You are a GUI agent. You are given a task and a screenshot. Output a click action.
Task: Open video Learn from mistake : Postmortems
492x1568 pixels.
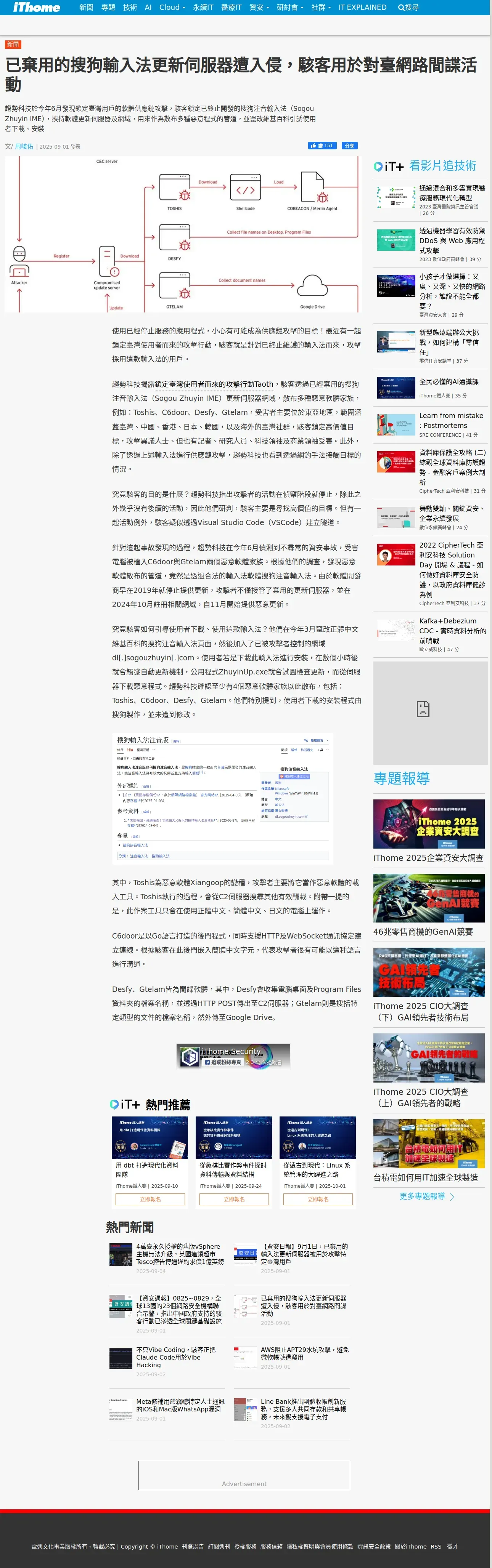[x=450, y=421]
